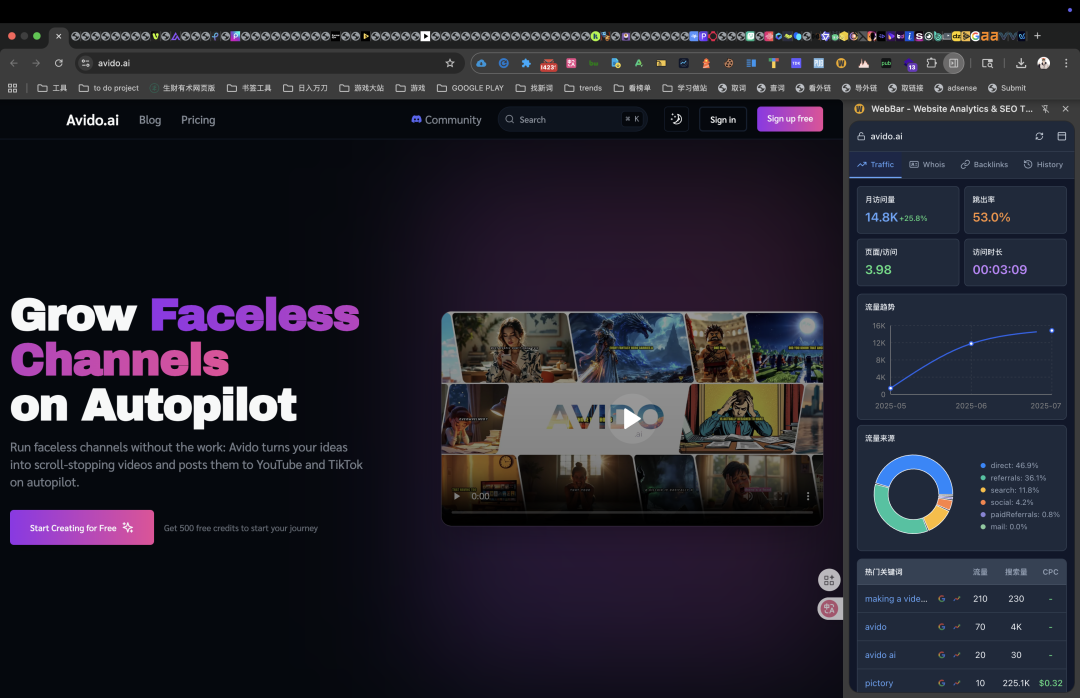Screen dimensions: 1080x698
Task: Reload the page with the refresh icon
Action: [59, 63]
